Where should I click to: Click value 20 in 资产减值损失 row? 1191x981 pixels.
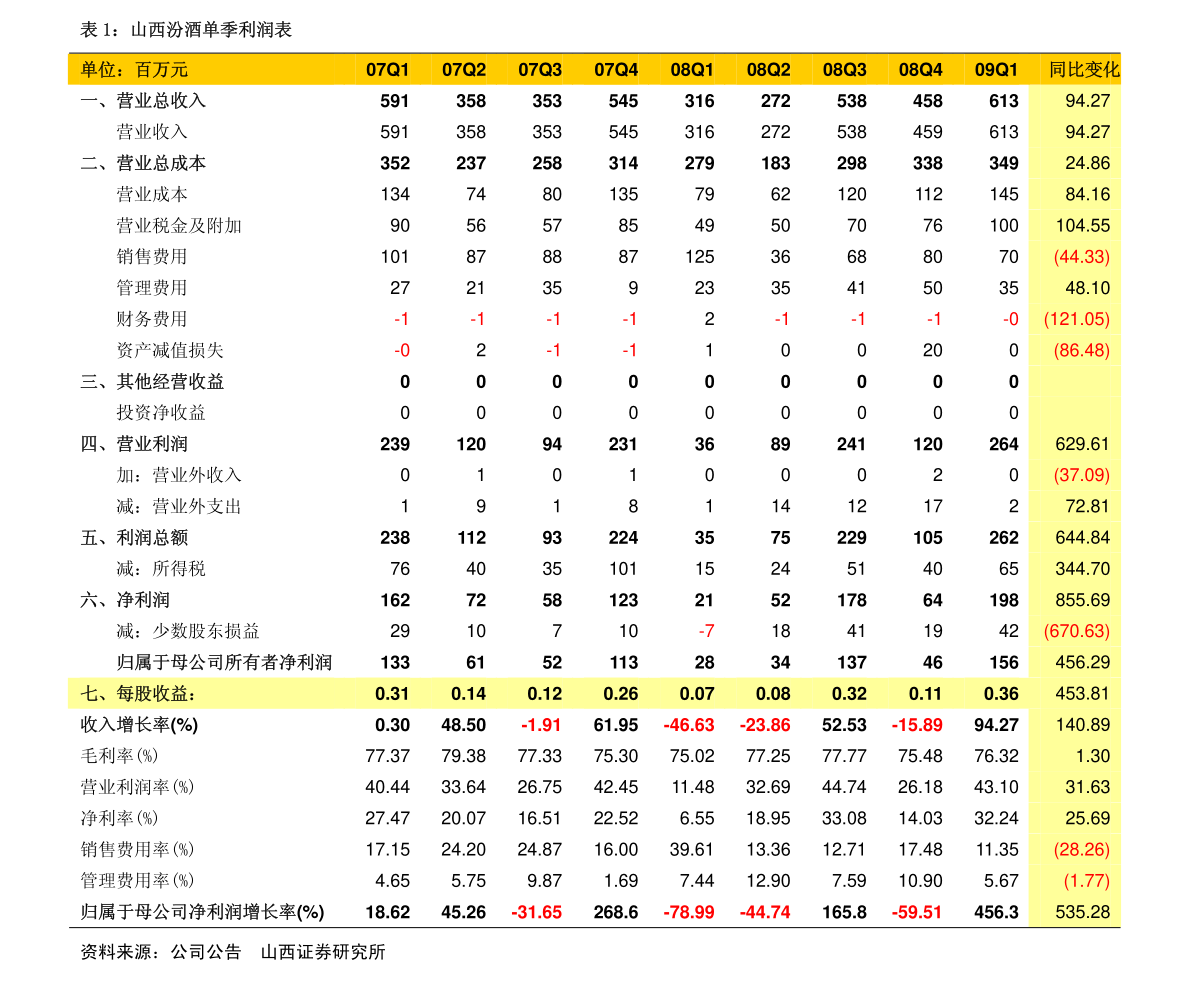tap(933, 350)
